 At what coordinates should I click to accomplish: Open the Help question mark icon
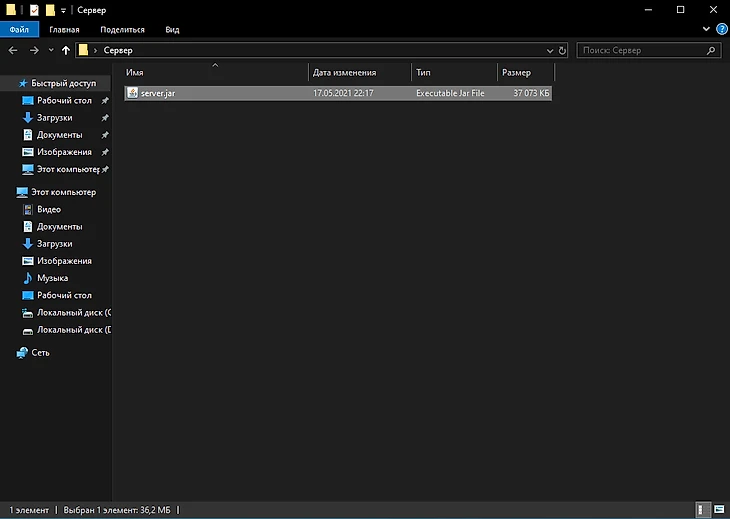pos(721,30)
